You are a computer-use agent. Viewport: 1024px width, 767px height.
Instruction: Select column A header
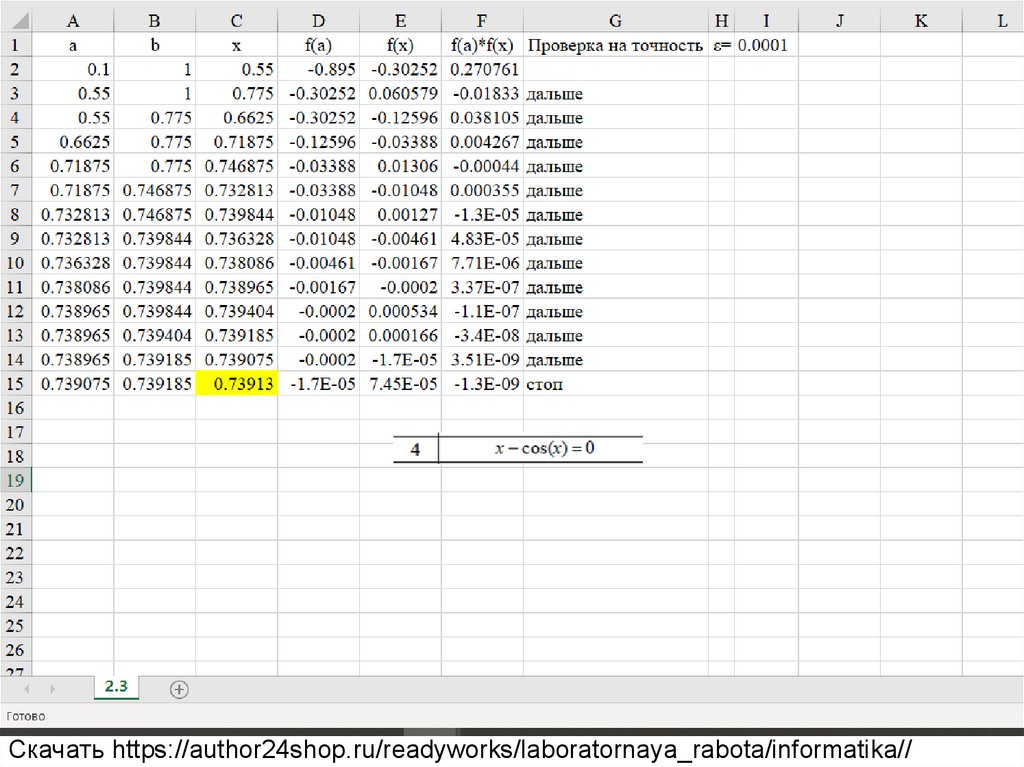tap(73, 20)
